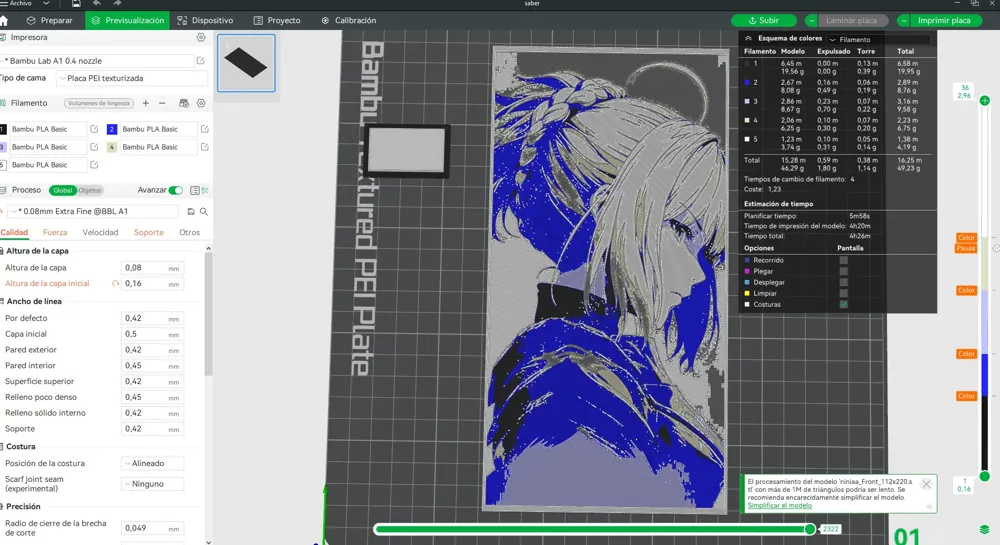The width and height of the screenshot is (1000, 545).
Task: Search process settings magnifier icon
Action: tap(203, 212)
